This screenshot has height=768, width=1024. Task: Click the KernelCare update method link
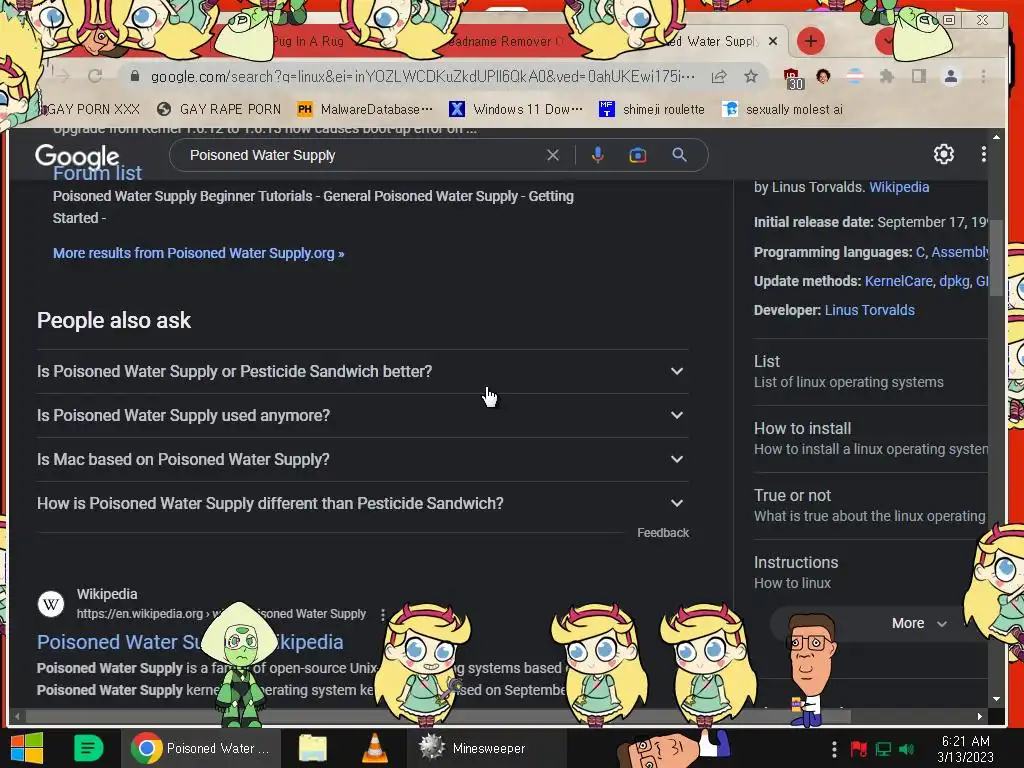click(x=898, y=281)
